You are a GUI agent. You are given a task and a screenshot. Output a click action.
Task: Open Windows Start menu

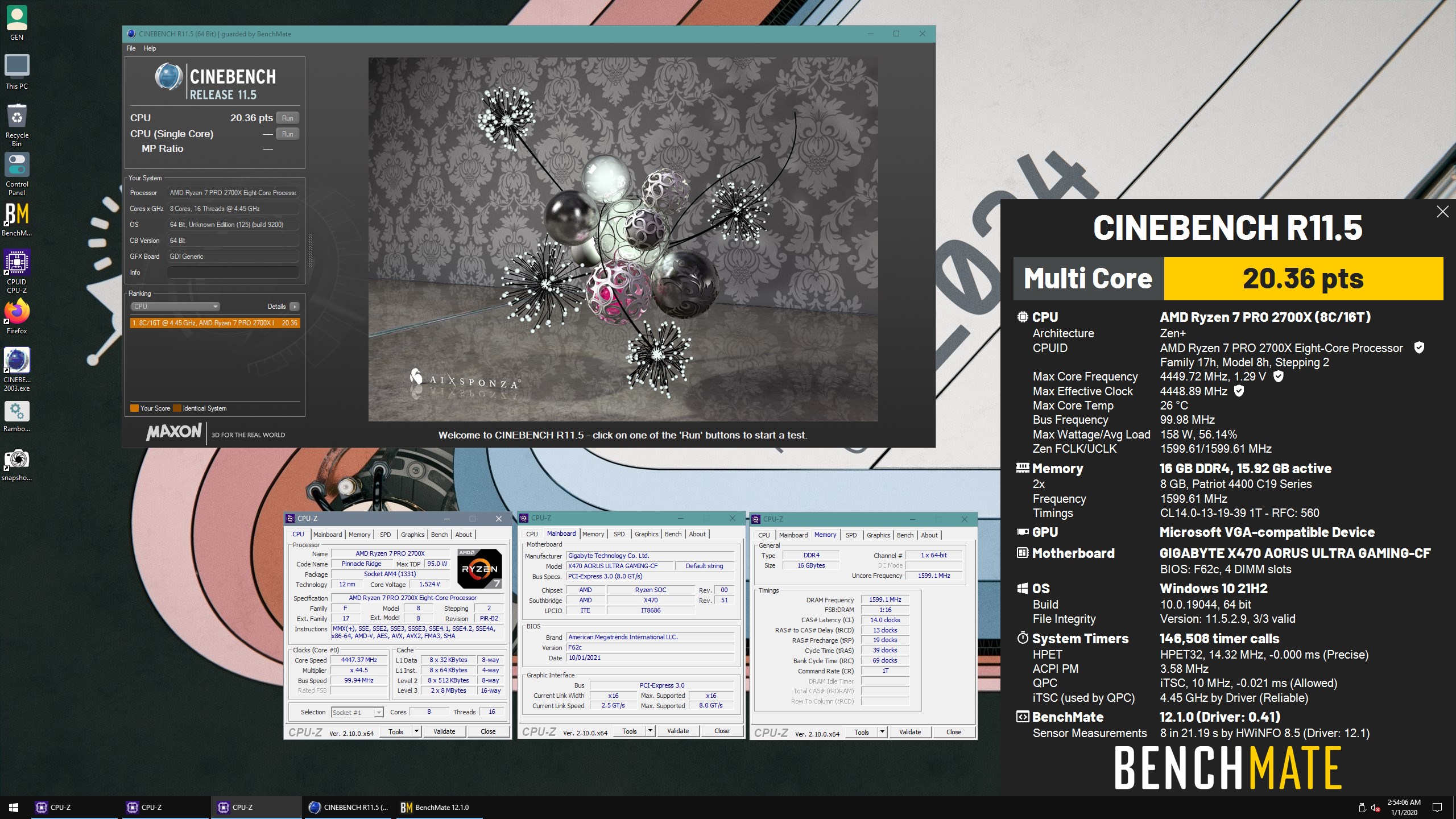[14, 807]
